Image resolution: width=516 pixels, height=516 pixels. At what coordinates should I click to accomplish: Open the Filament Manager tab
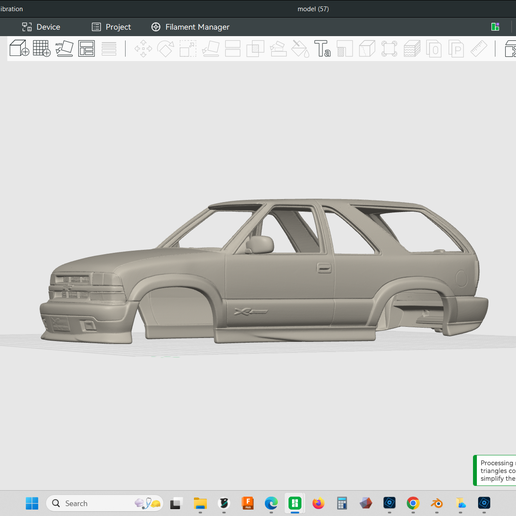point(190,27)
